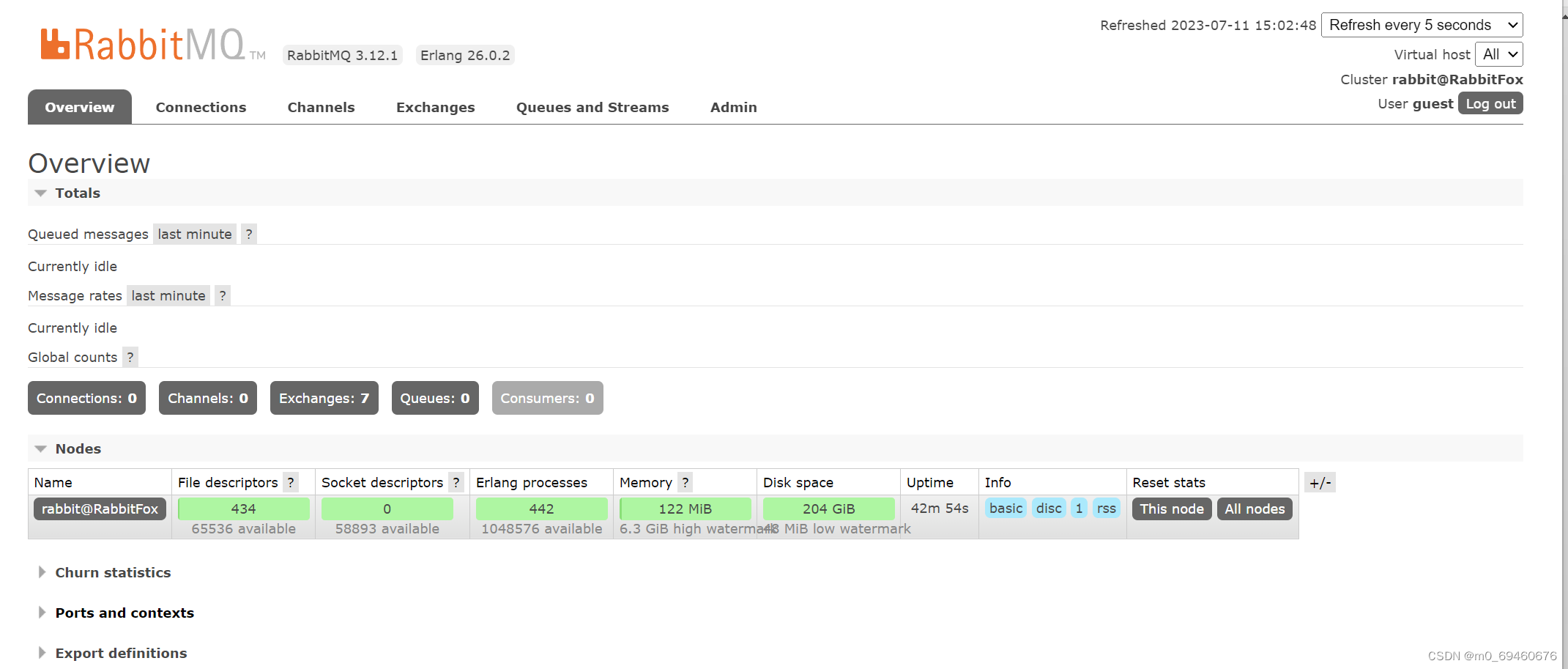The width and height of the screenshot is (1568, 669).
Task: Switch to the Connections tab
Action: coord(201,107)
